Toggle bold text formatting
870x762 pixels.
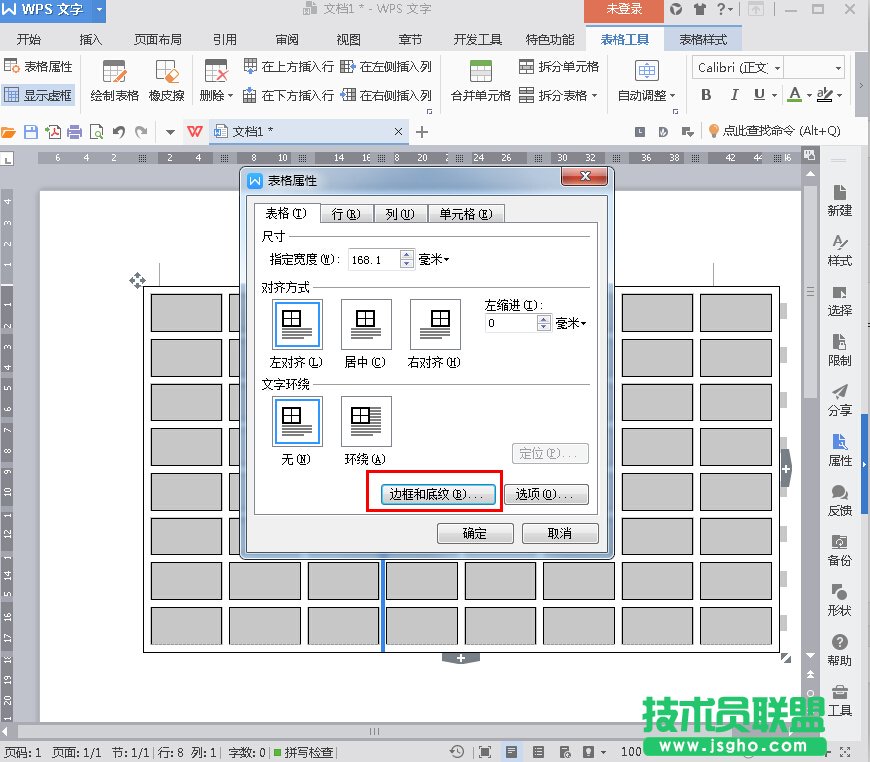tap(706, 95)
